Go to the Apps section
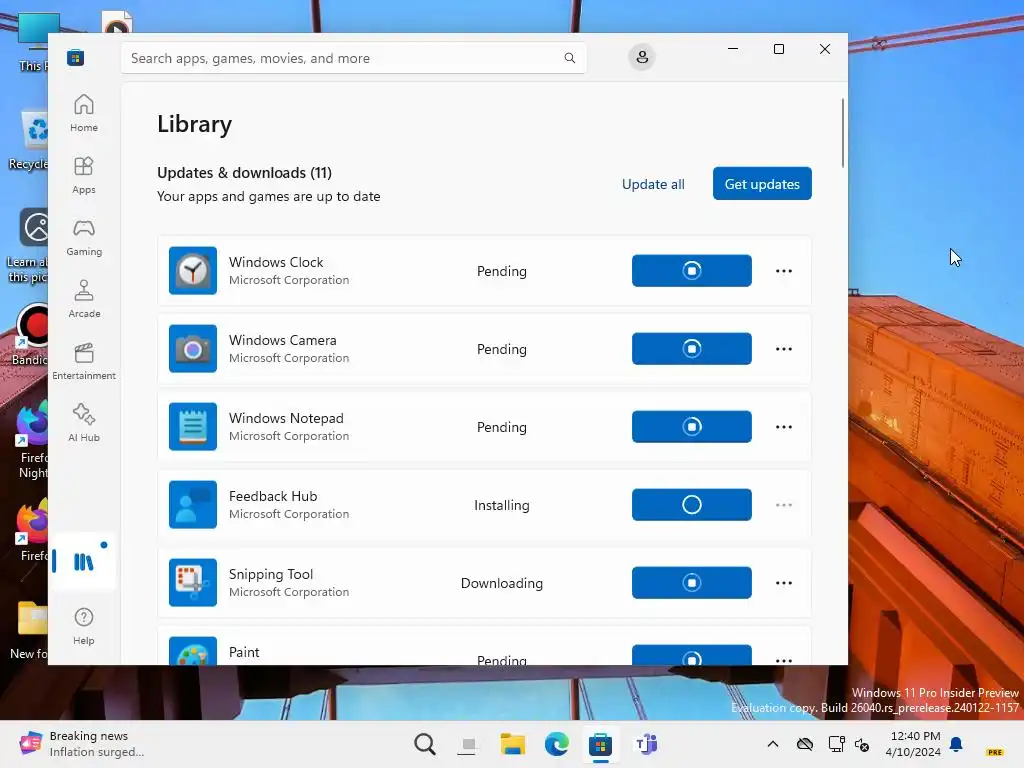This screenshot has width=1024, height=768. 84,175
